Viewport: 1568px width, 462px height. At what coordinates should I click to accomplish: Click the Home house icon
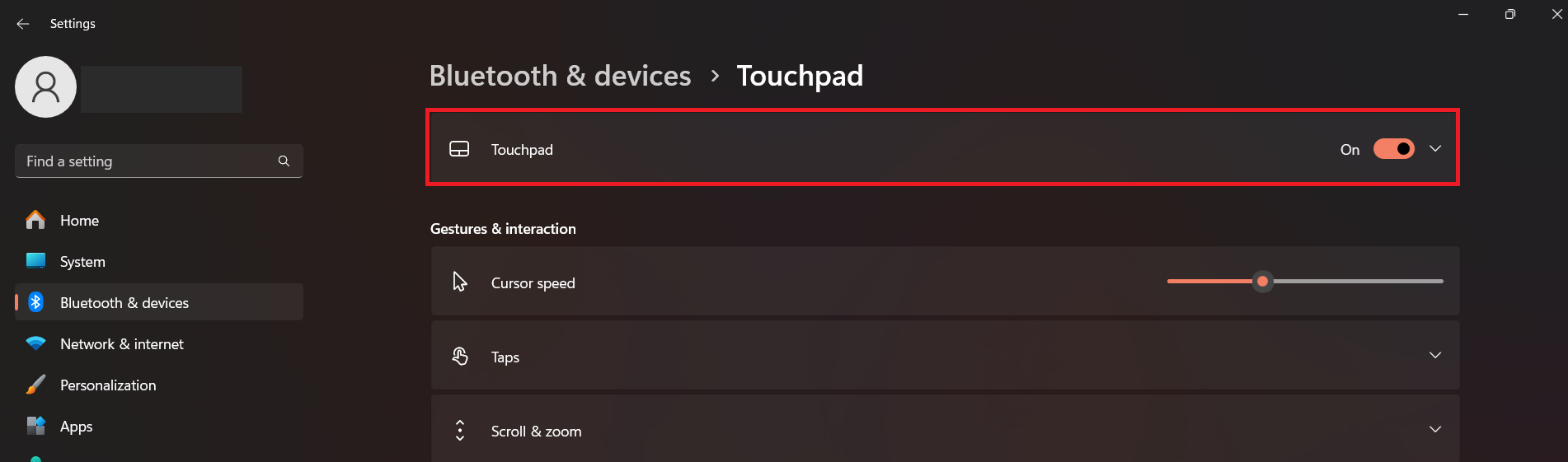click(35, 220)
